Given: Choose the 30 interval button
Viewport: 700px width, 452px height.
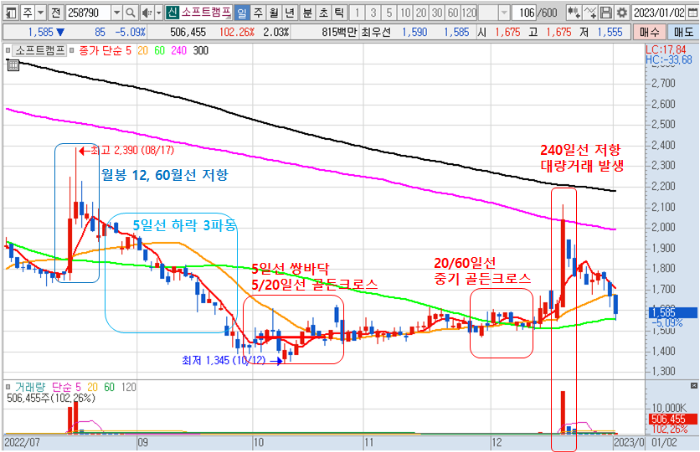Looking at the screenshot, I should 437,13.
